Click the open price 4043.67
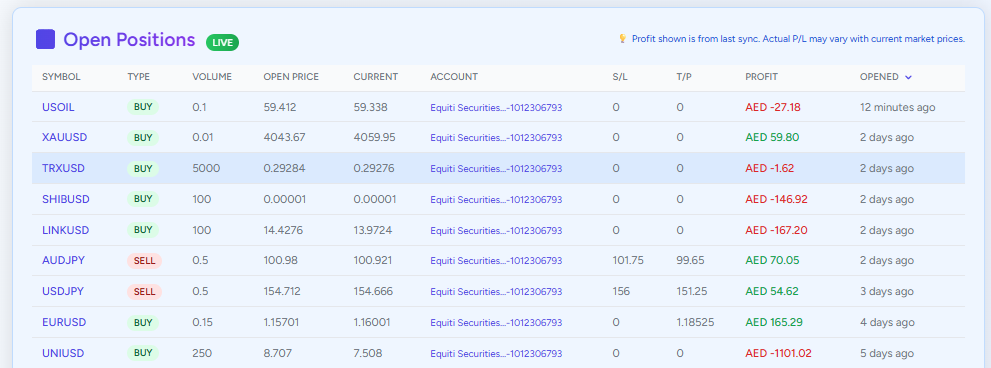Screen dimensions: 991x368 point(284,137)
